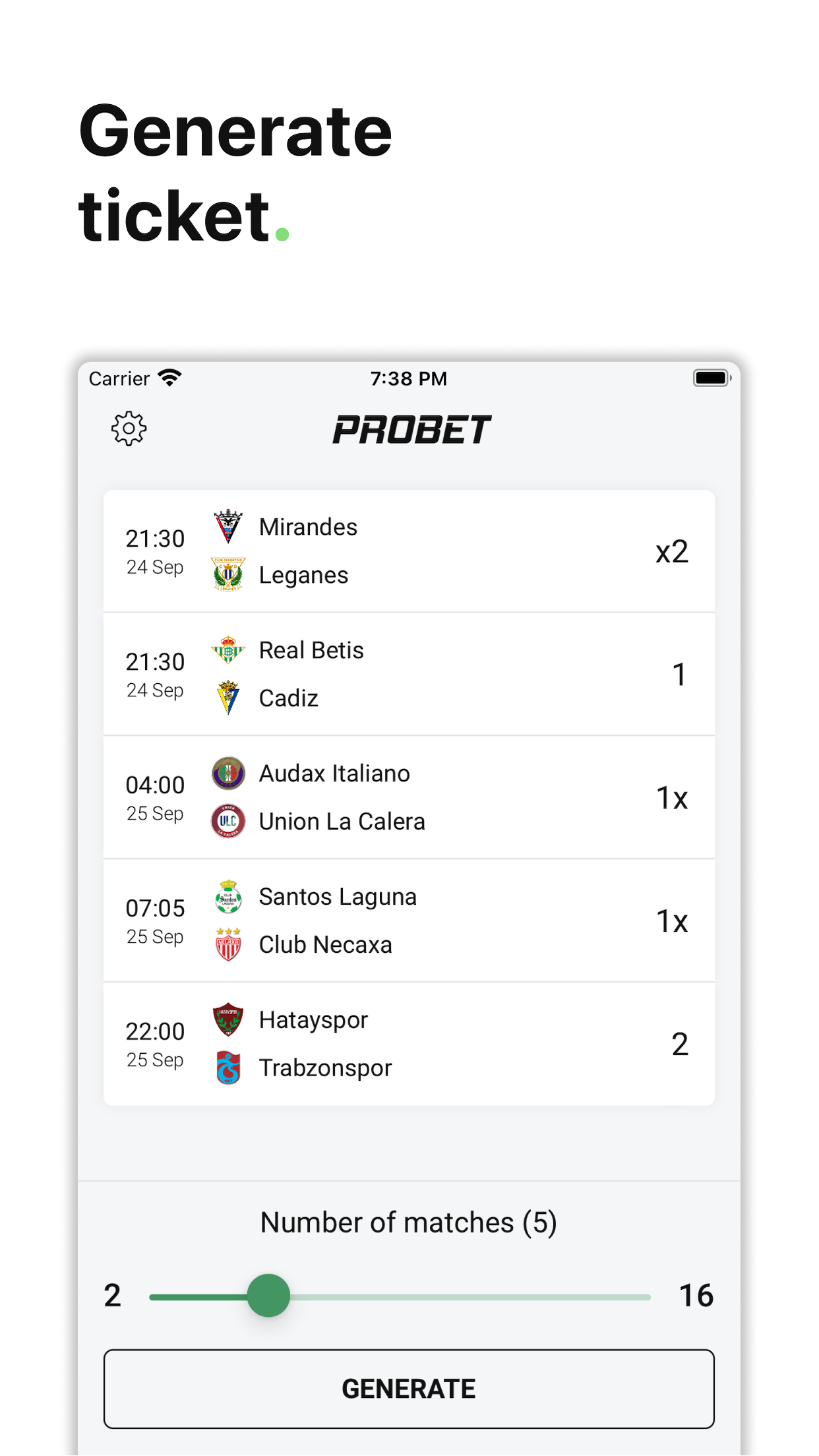The height and width of the screenshot is (1456, 819).
Task: Tap the Trabzonspor club logo
Action: click(228, 1068)
